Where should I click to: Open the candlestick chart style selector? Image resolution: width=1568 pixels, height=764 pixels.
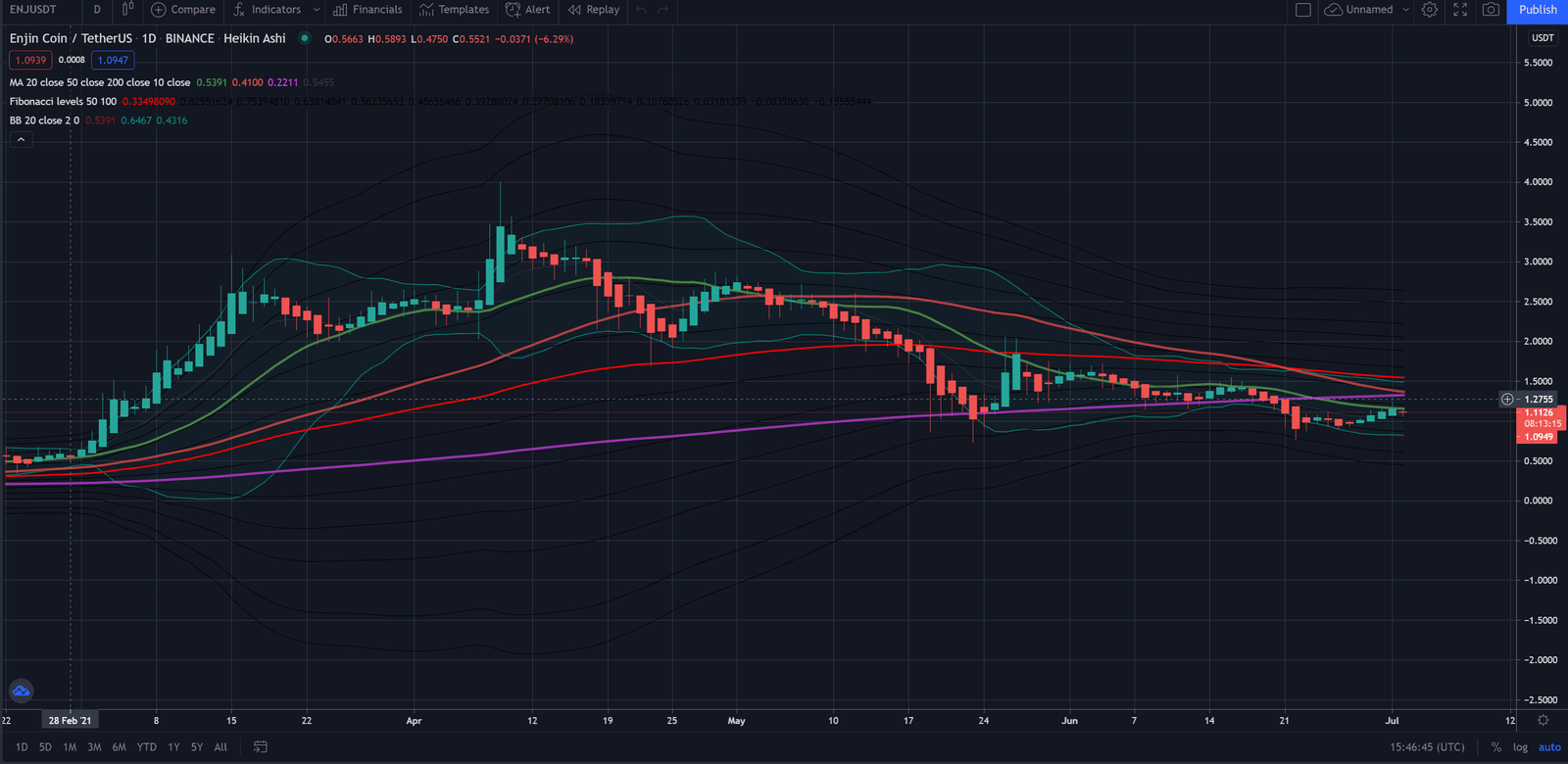(x=127, y=10)
